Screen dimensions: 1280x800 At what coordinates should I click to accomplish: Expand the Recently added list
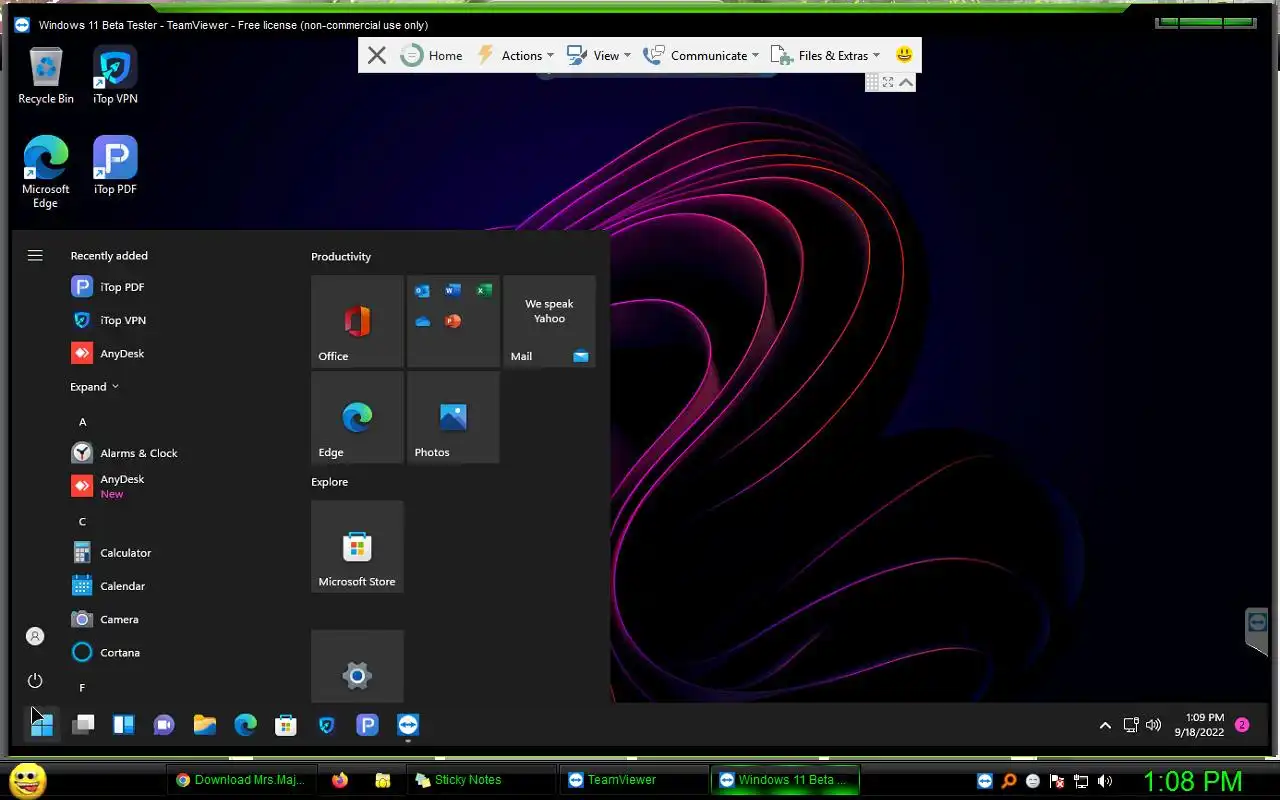coord(94,387)
